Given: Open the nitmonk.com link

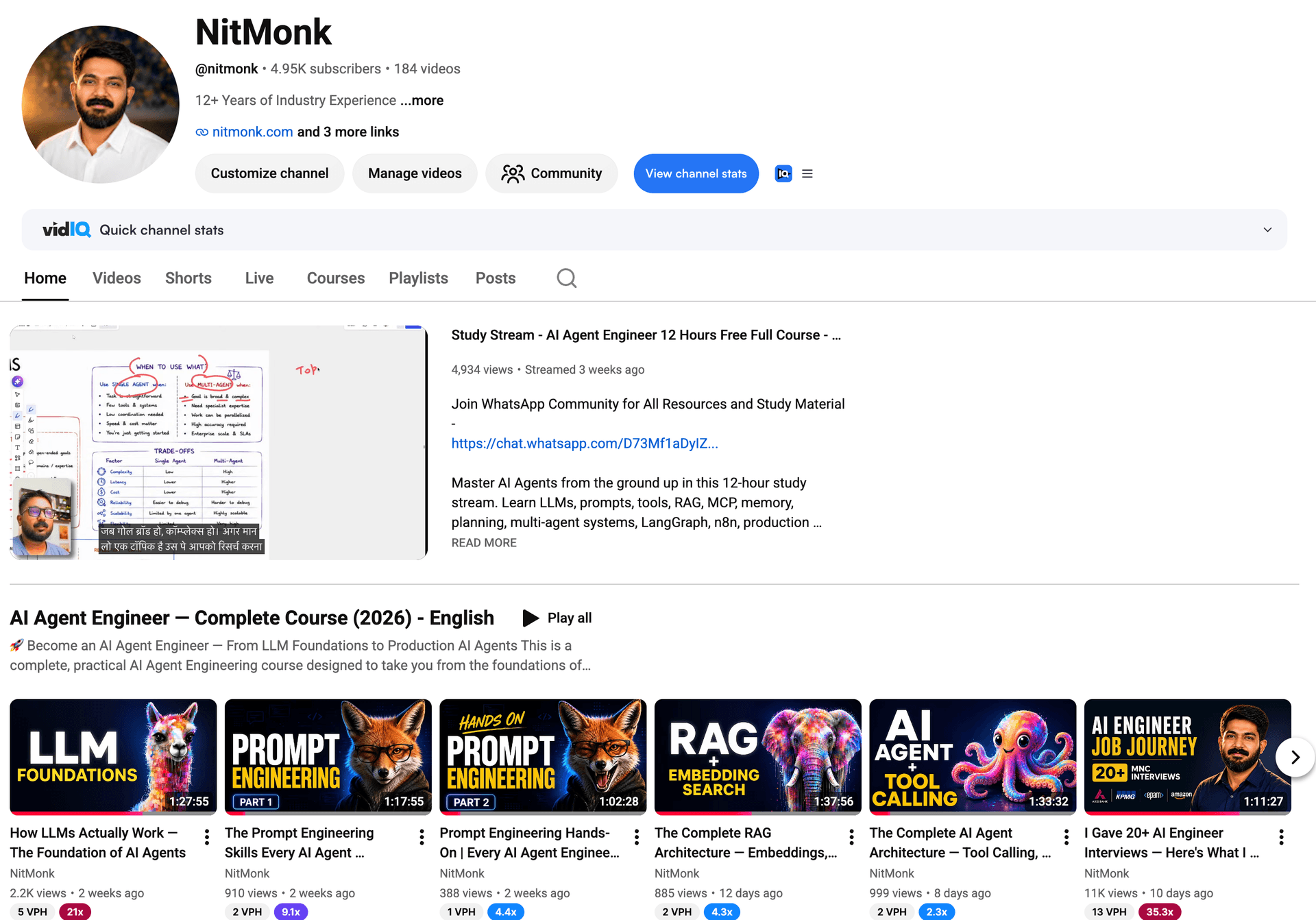Looking at the screenshot, I should point(252,132).
